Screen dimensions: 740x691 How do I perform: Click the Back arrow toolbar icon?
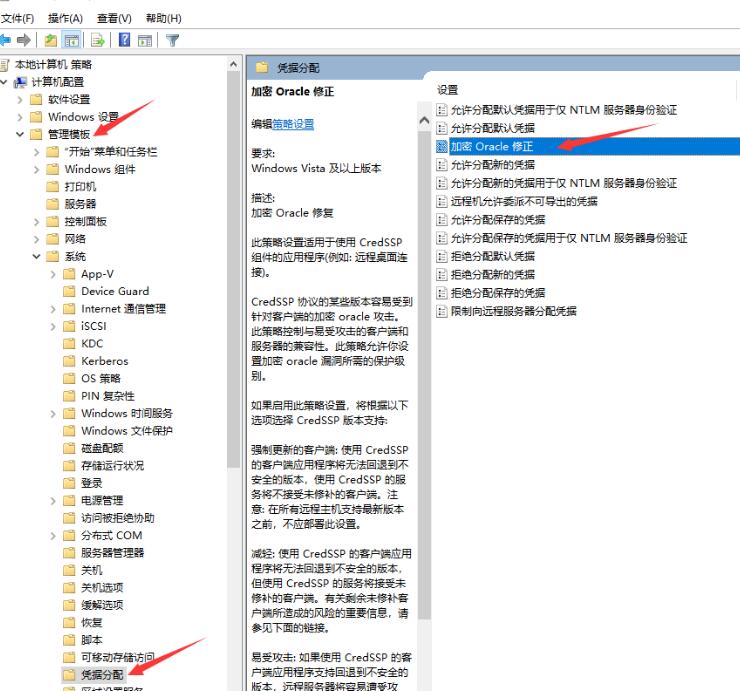tap(5, 41)
